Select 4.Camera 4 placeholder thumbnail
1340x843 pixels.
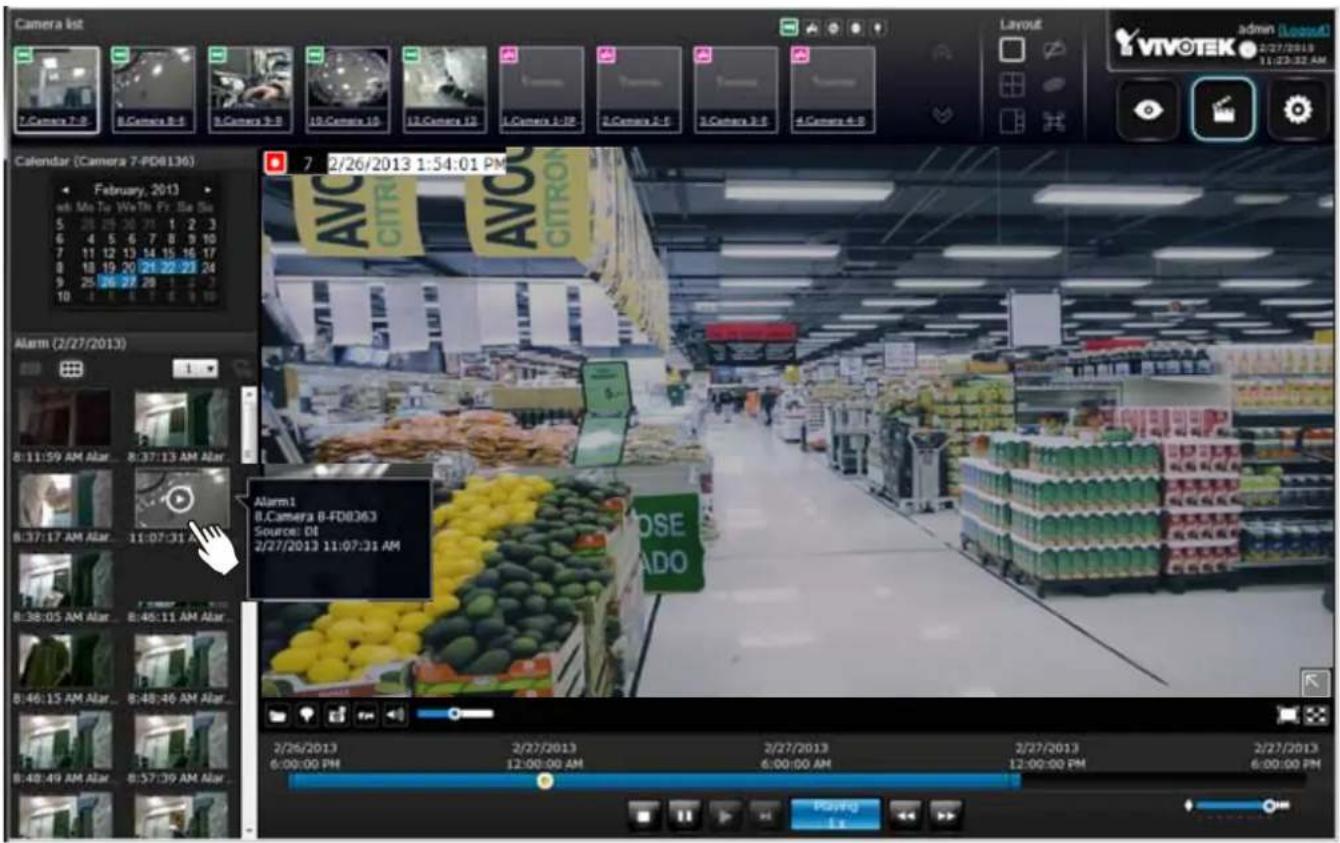(x=833, y=90)
